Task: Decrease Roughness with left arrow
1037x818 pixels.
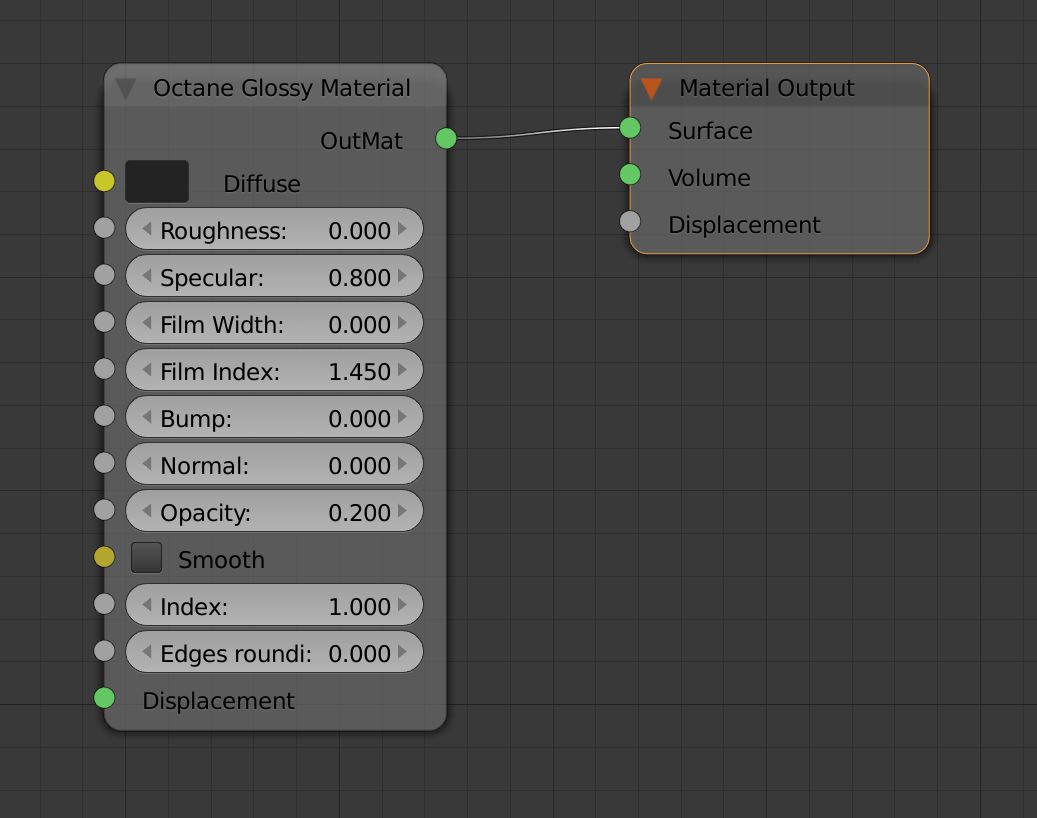Action: [x=147, y=229]
